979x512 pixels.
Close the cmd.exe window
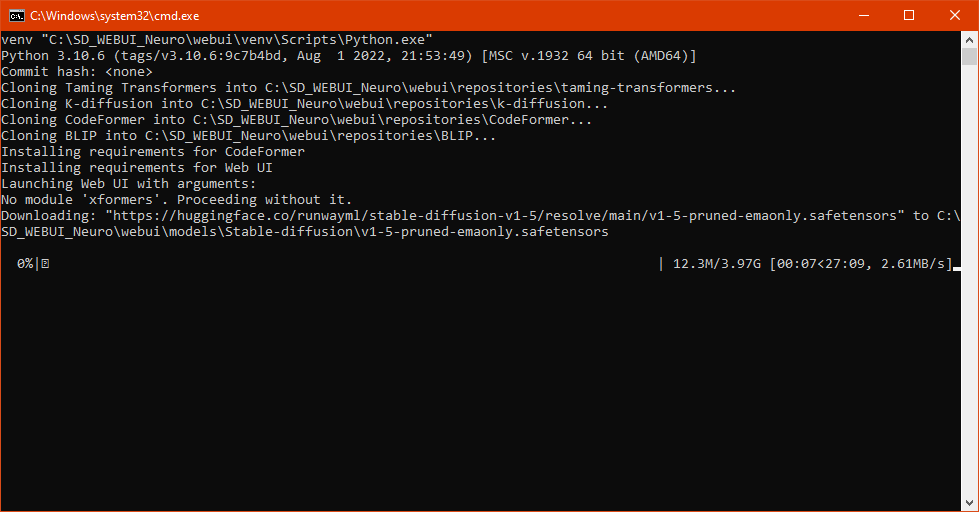coord(955,15)
